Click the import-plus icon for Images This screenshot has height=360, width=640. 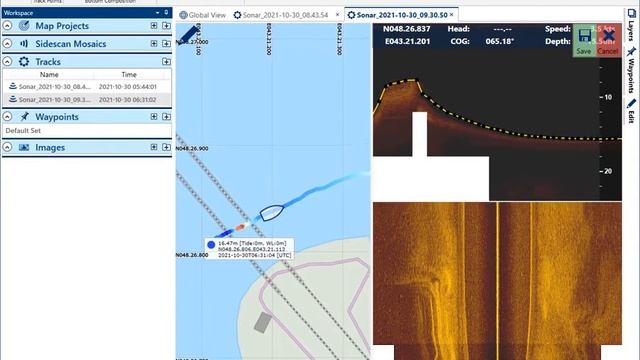tap(166, 147)
